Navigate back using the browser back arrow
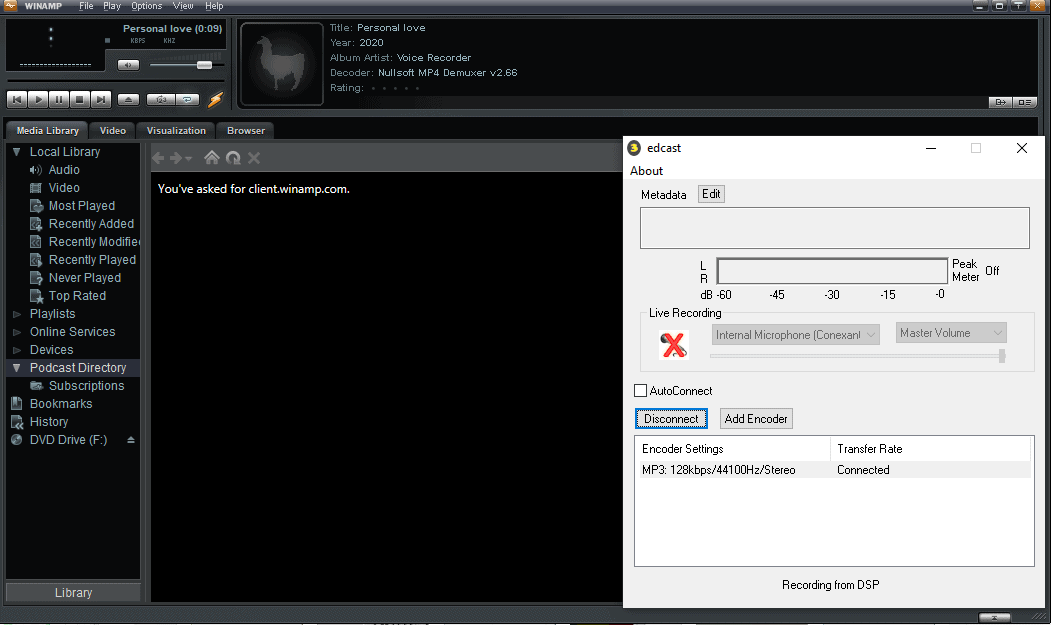 157,157
